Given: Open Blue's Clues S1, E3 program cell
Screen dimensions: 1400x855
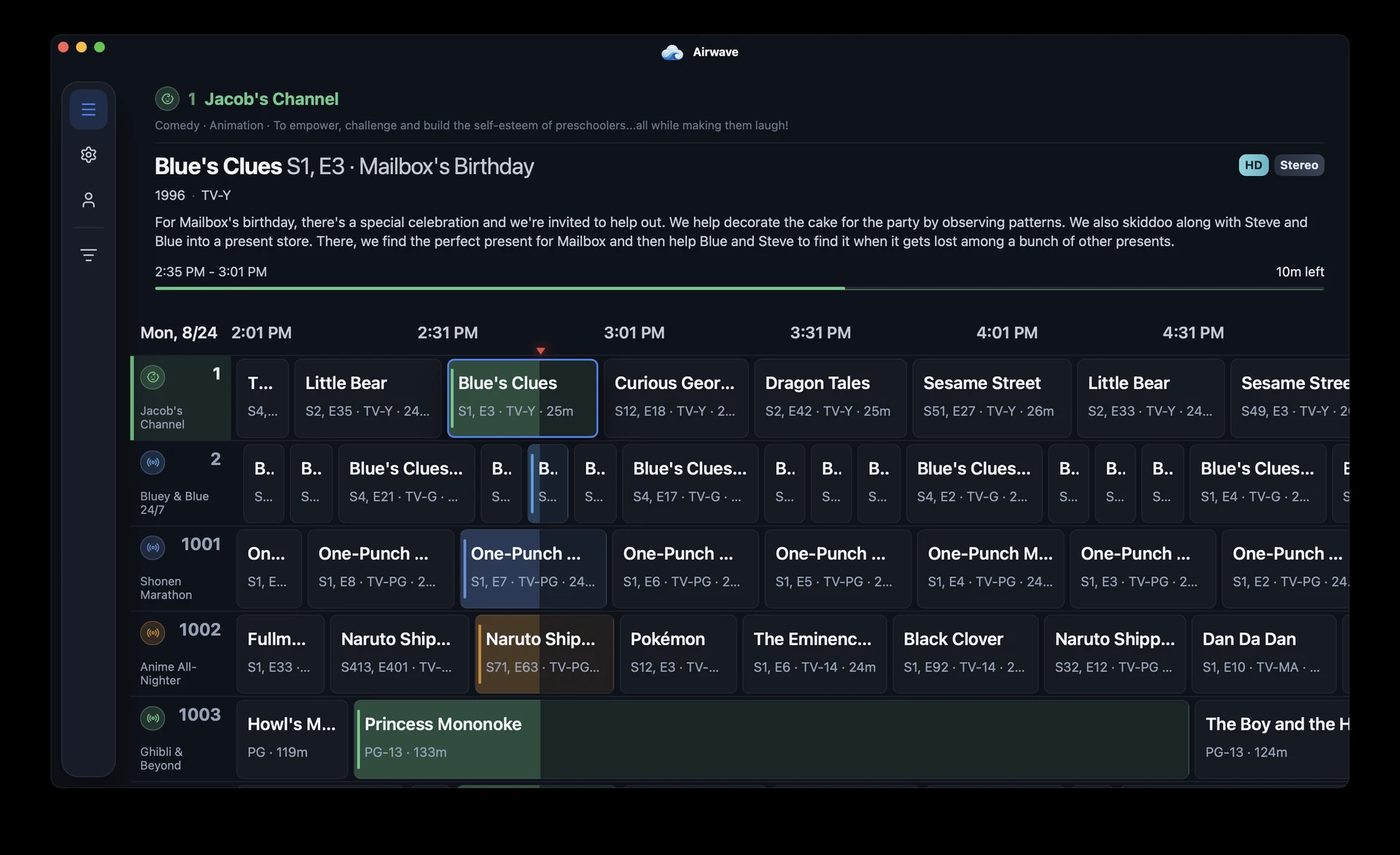Looking at the screenshot, I should pos(522,398).
